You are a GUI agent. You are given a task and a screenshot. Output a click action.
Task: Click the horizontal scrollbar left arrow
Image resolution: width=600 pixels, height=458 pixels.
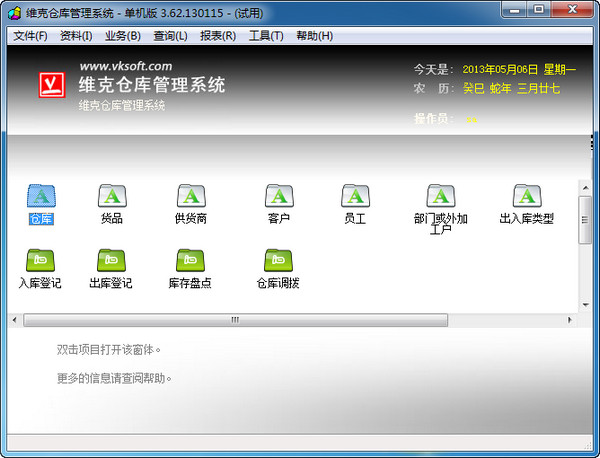15,319
